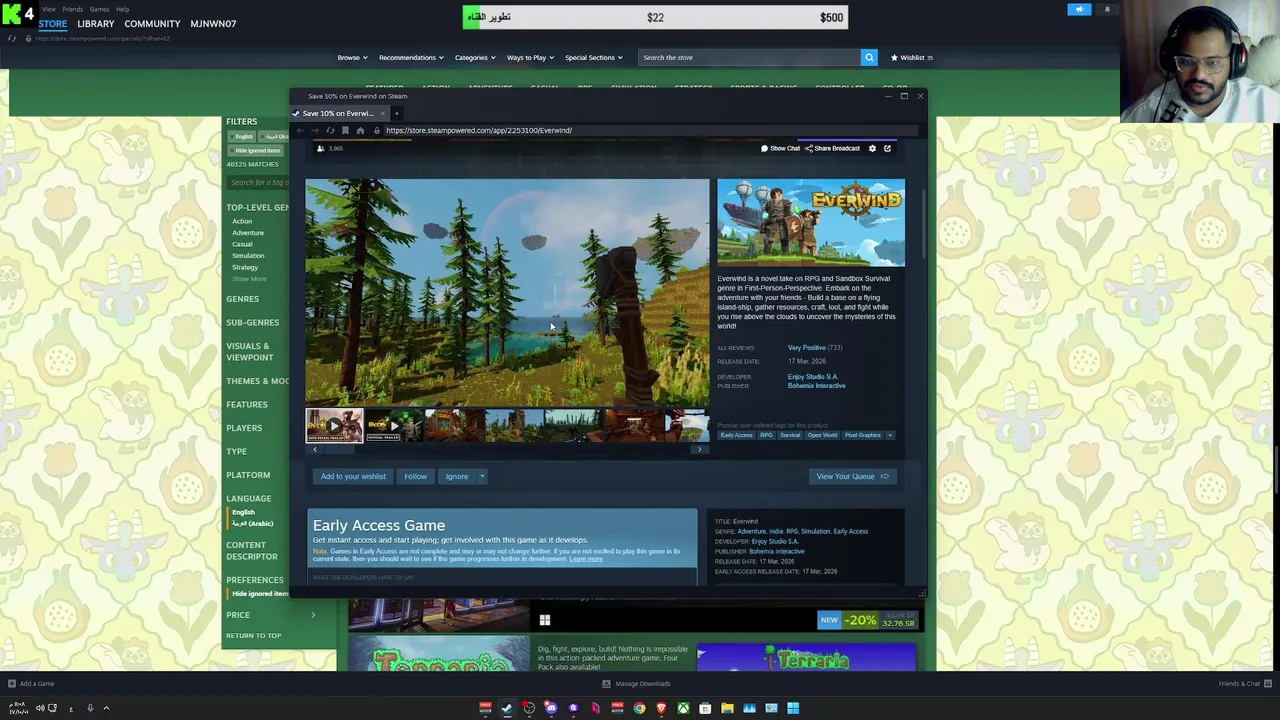Open the Browse dropdown menu
Screen dimensions: 1280x720
point(352,57)
